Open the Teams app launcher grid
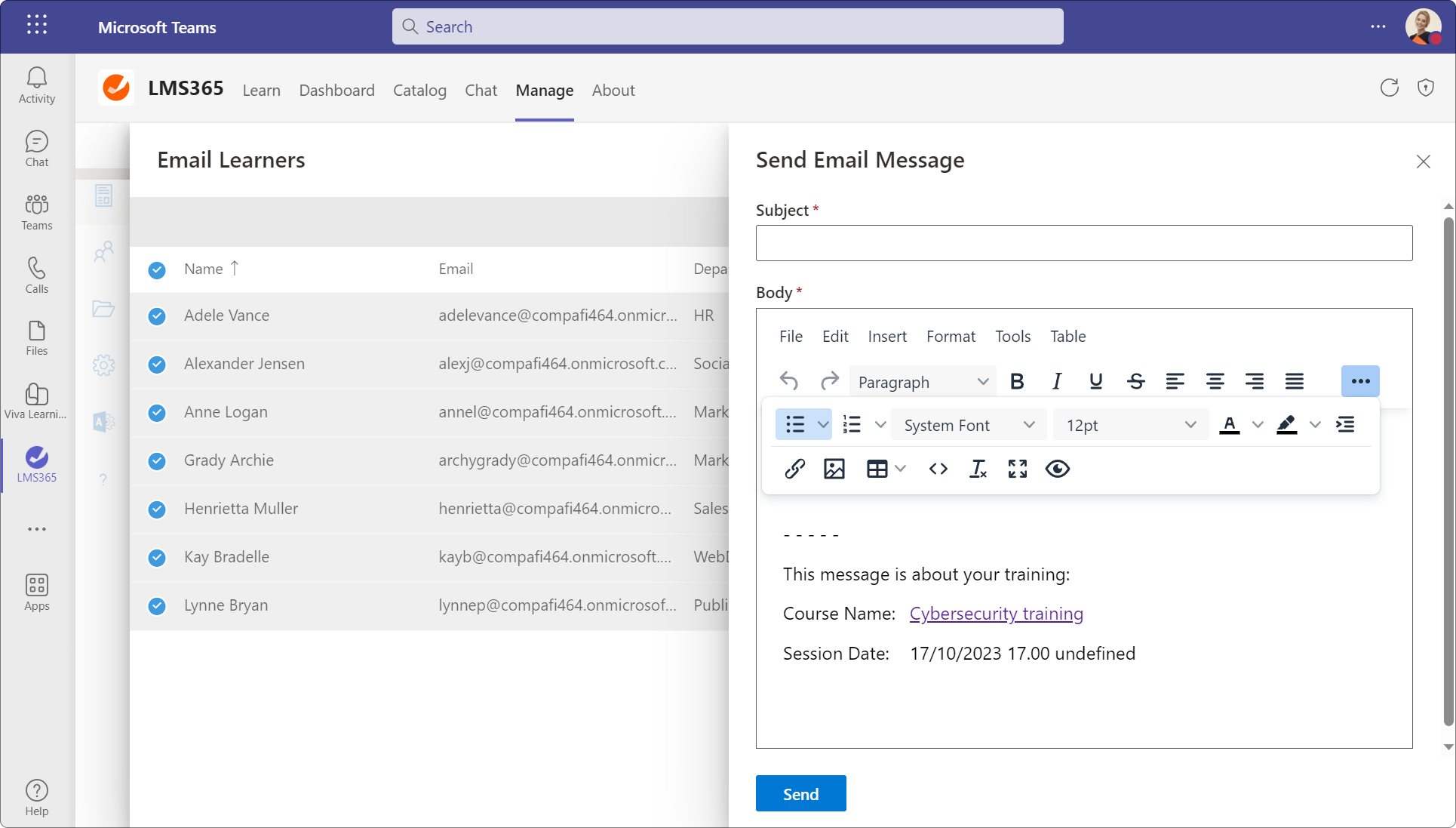This screenshot has width=1456, height=828. pyautogui.click(x=37, y=25)
